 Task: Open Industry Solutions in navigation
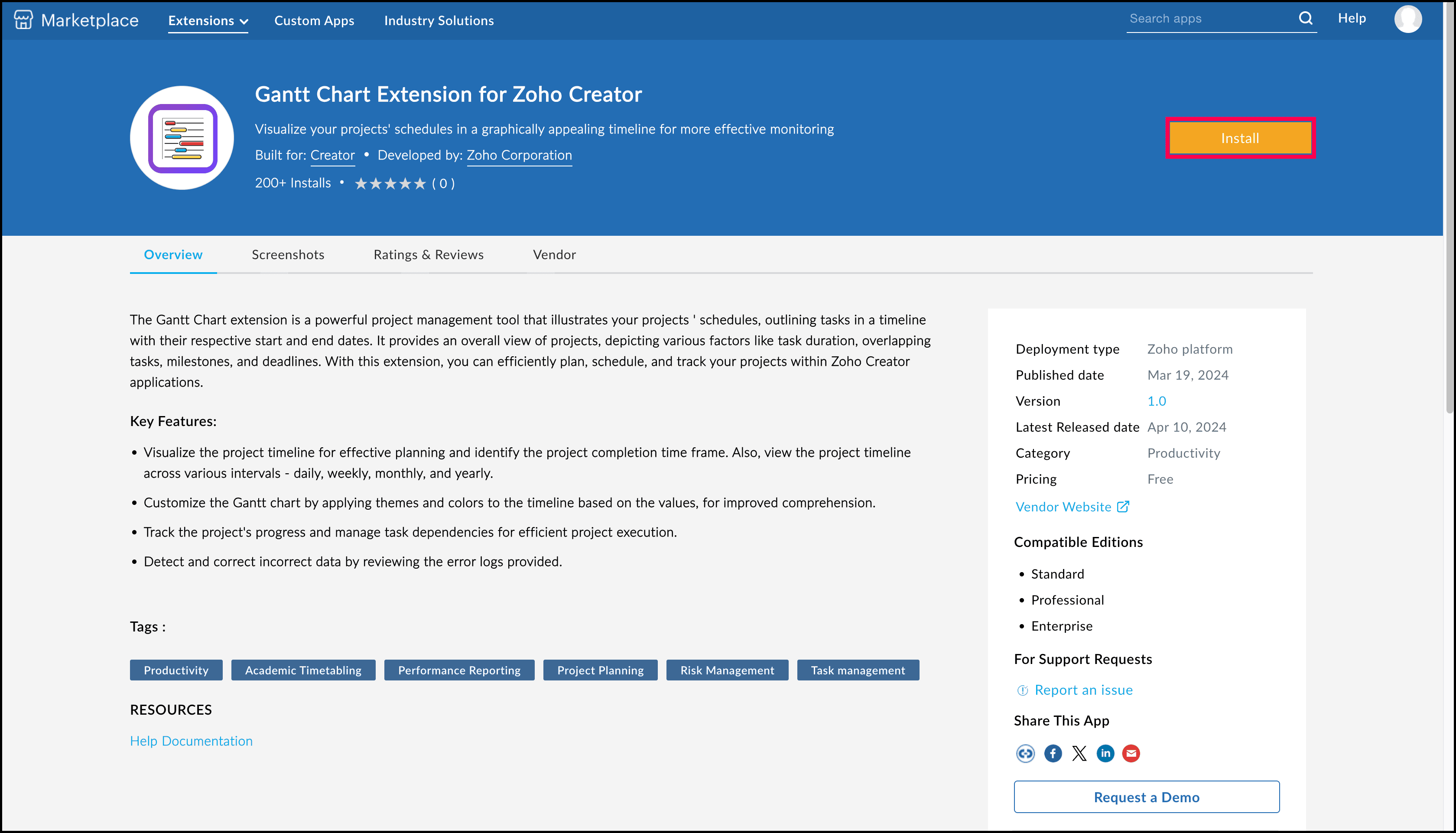[439, 21]
